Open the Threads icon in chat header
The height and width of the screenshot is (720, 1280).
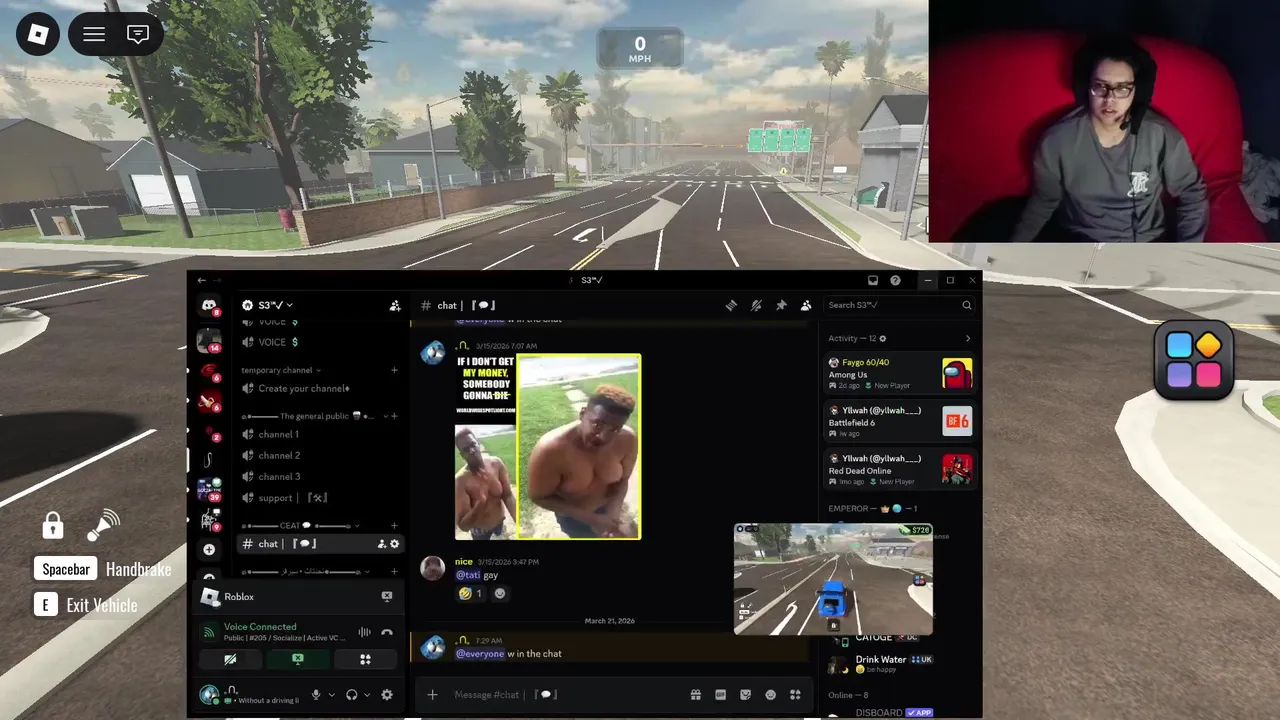point(731,305)
